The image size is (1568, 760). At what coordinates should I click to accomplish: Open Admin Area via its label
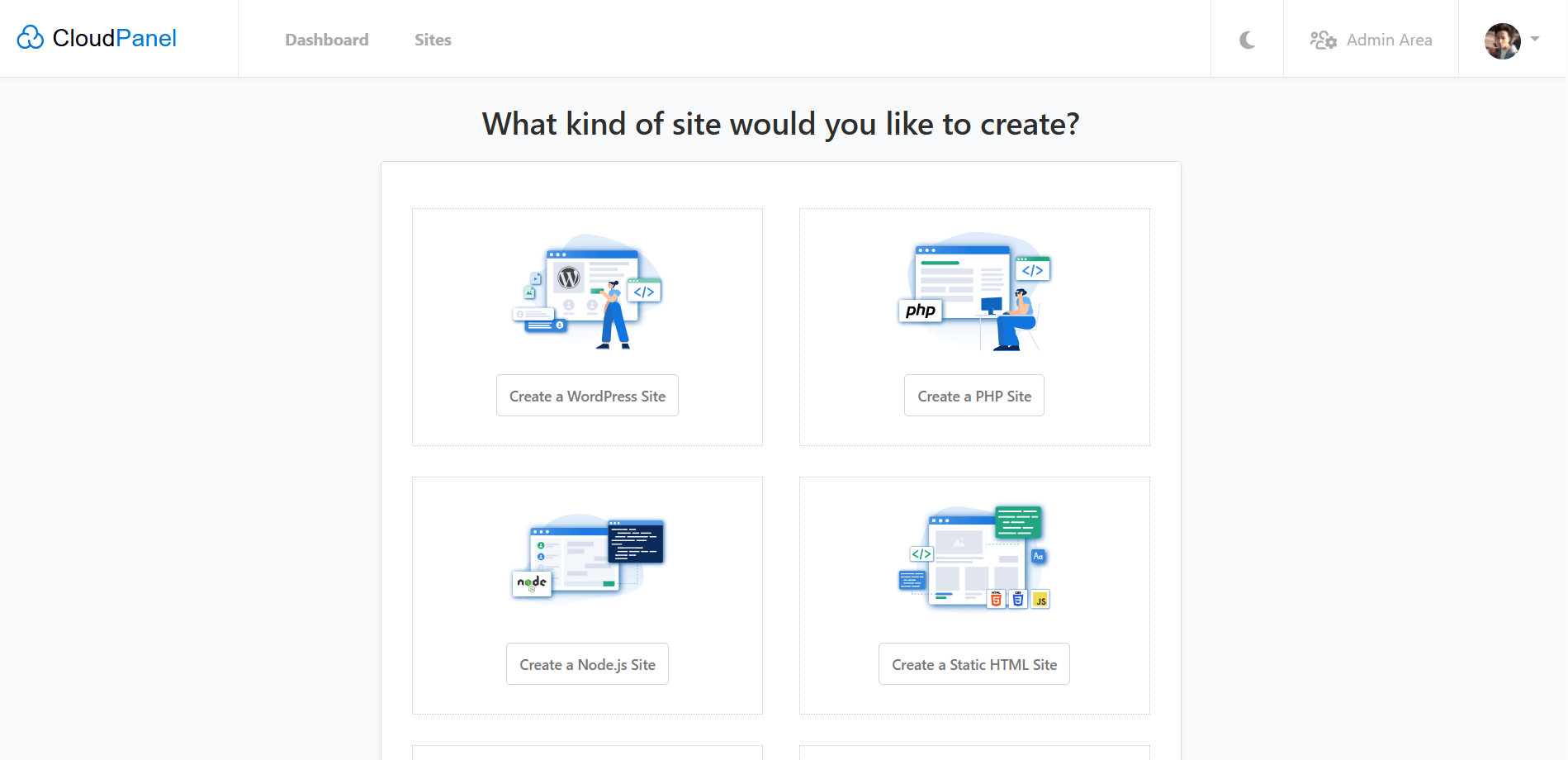click(x=1390, y=39)
